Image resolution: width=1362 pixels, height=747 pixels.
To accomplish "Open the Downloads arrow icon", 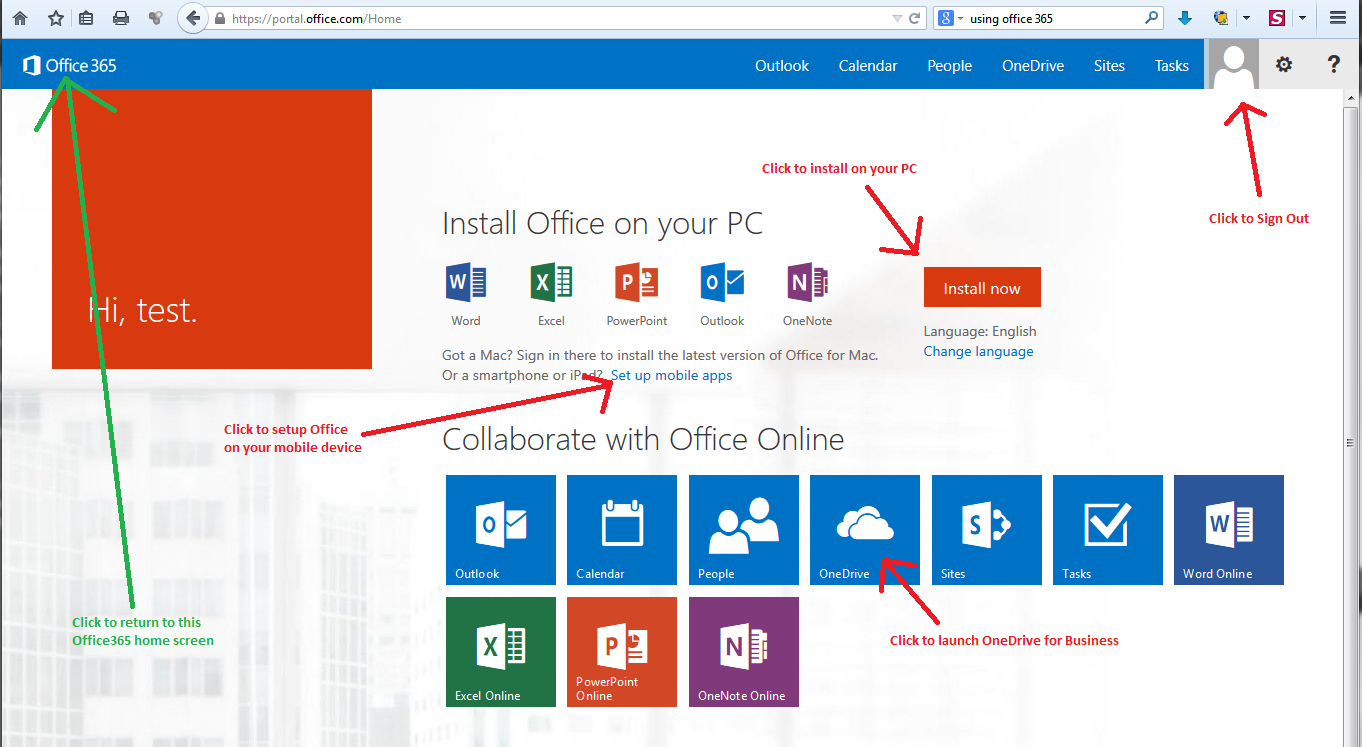I will point(1185,18).
